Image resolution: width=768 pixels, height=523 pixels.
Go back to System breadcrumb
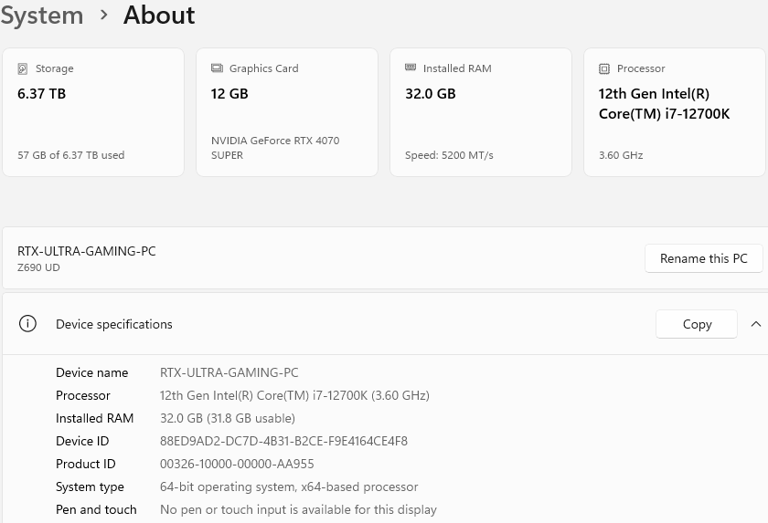coord(42,15)
